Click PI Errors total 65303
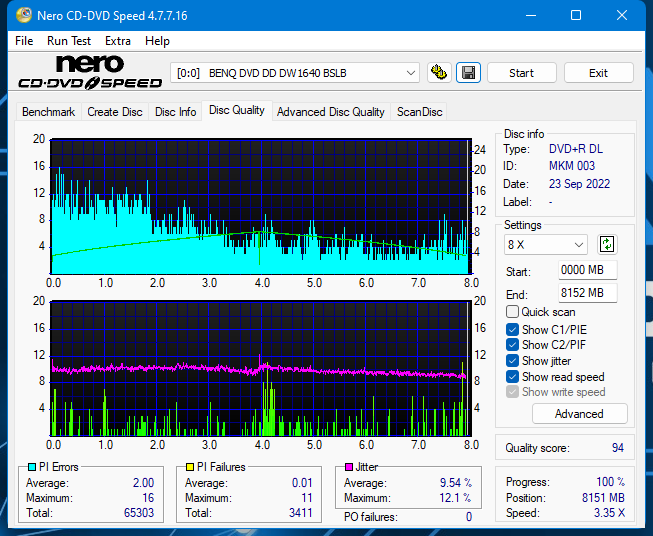 139,513
